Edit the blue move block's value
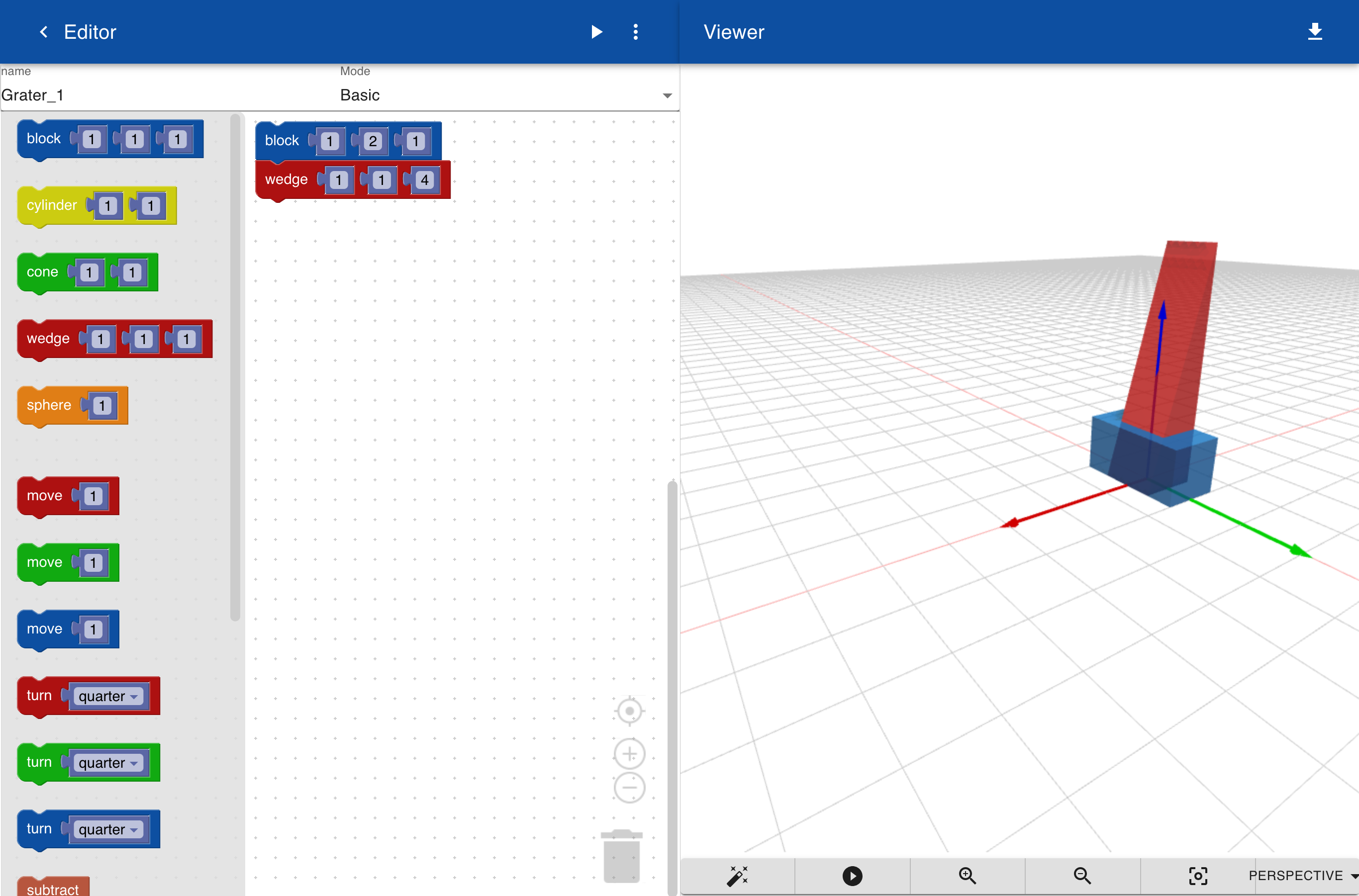 click(93, 629)
